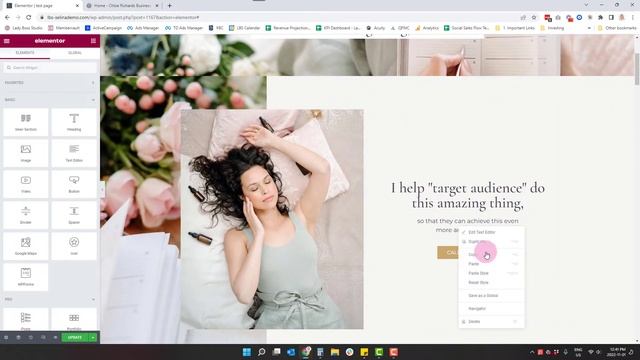The height and width of the screenshot is (360, 640).
Task: Select the Divider widget
Action: [x=26, y=215]
